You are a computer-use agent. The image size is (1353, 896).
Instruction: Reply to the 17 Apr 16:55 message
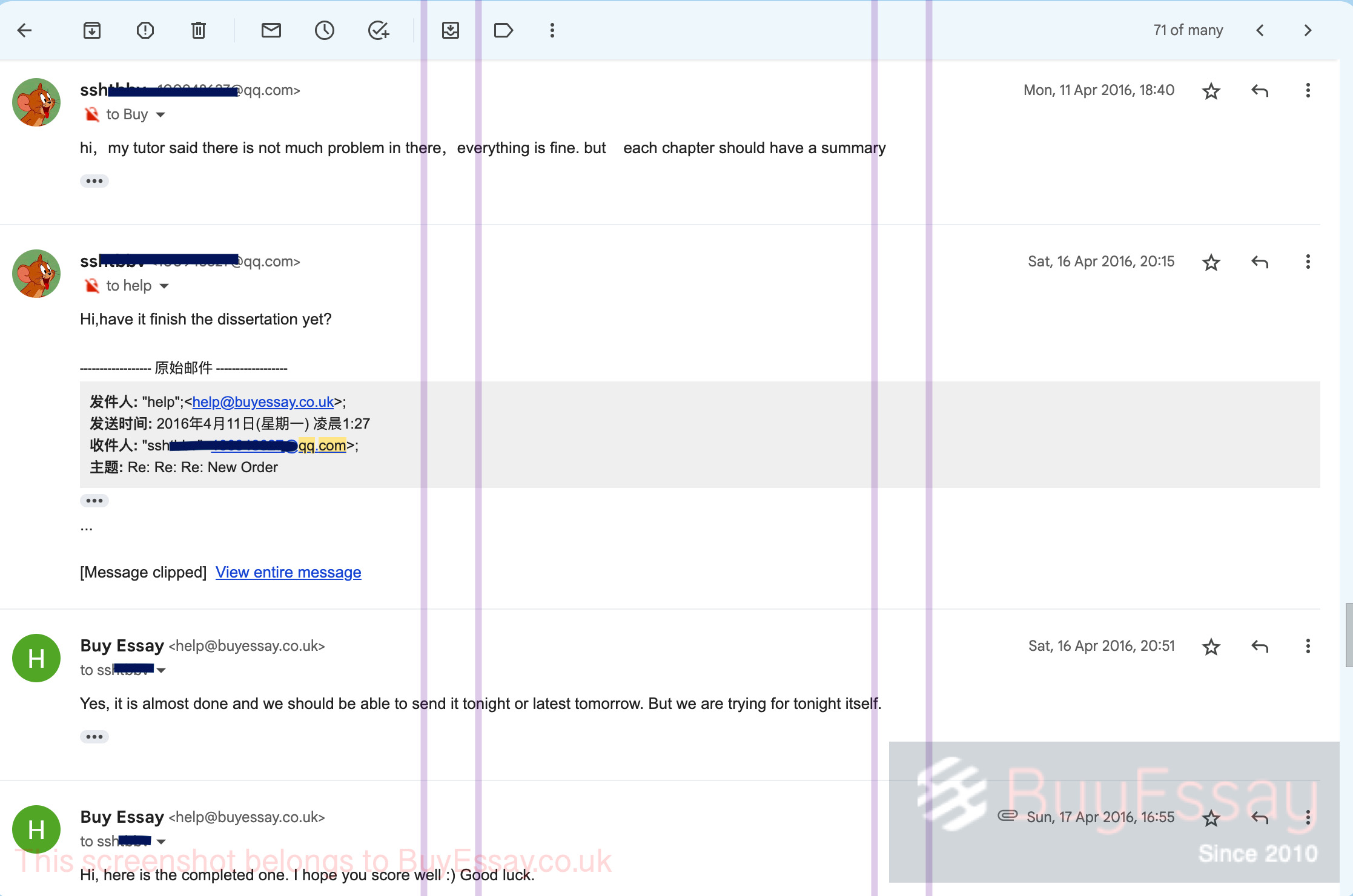pos(1260,818)
